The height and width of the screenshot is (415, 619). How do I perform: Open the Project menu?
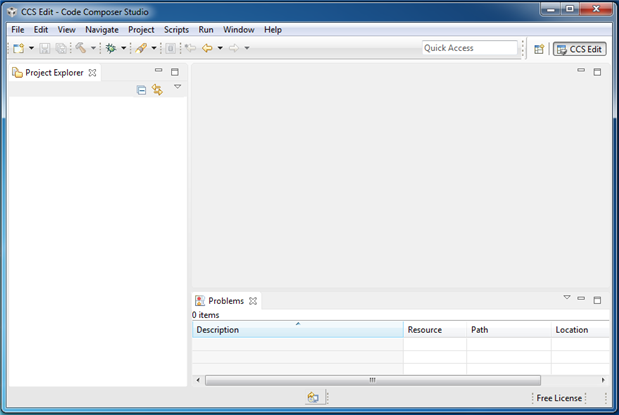(141, 30)
